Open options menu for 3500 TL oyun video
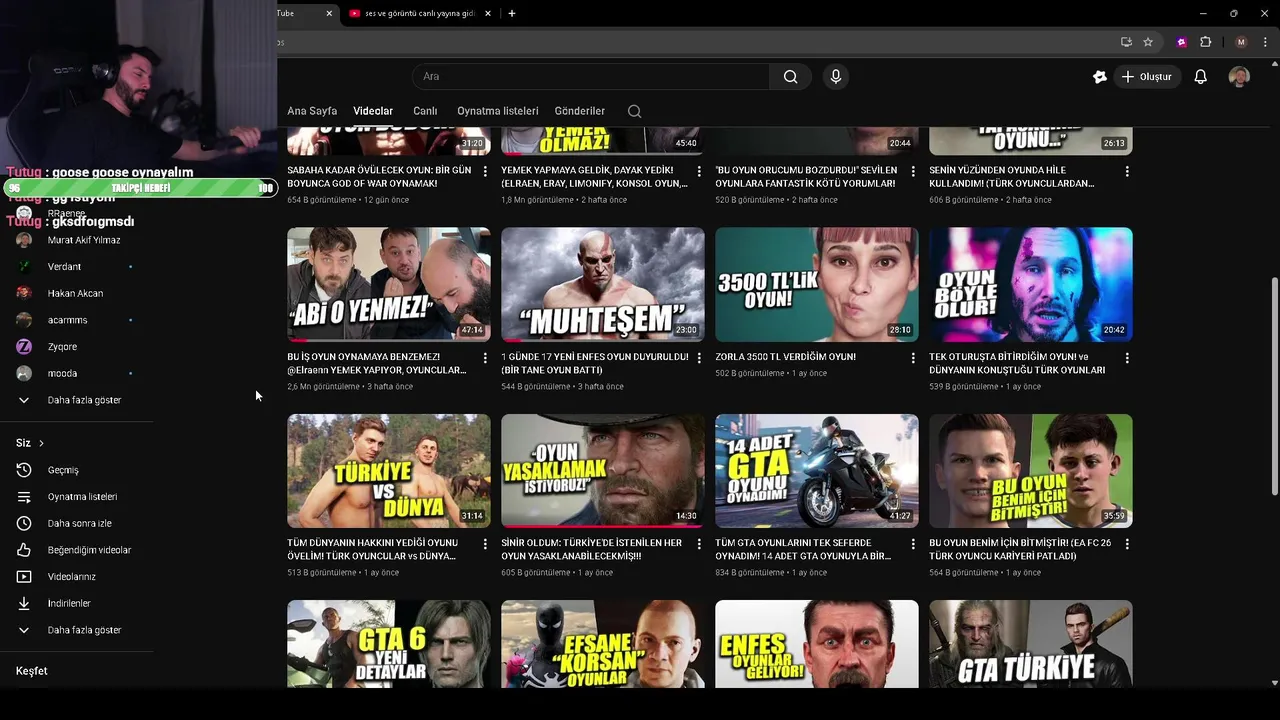This screenshot has width=1280, height=720. click(913, 358)
